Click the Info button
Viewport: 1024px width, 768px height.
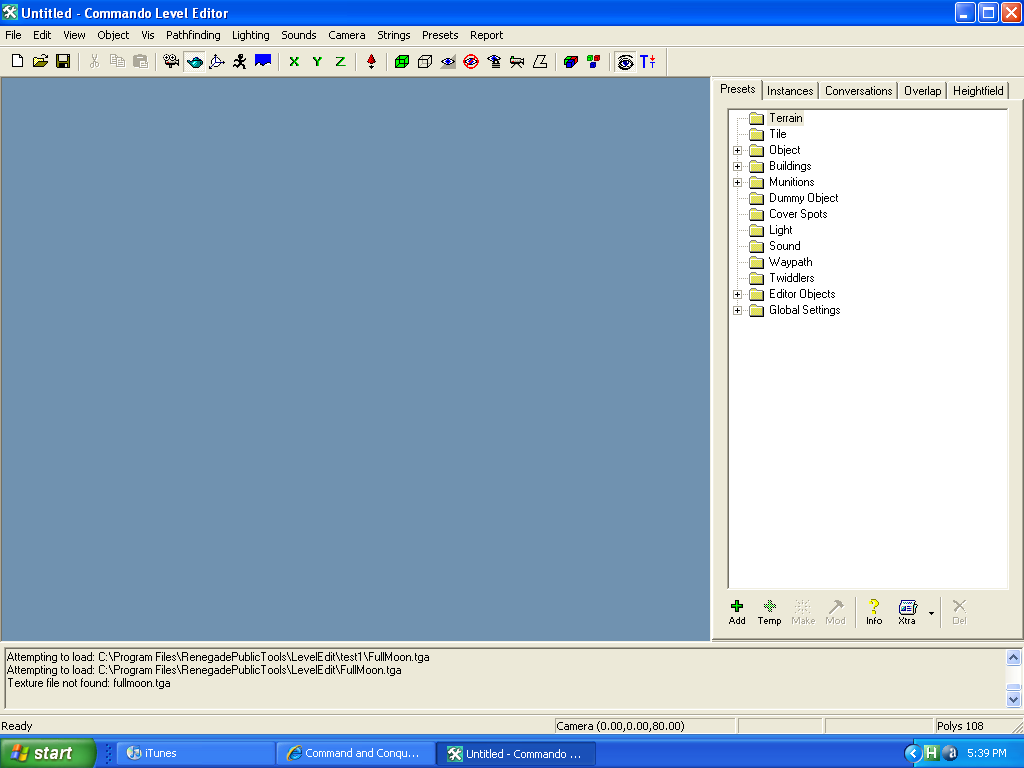[x=874, y=612]
